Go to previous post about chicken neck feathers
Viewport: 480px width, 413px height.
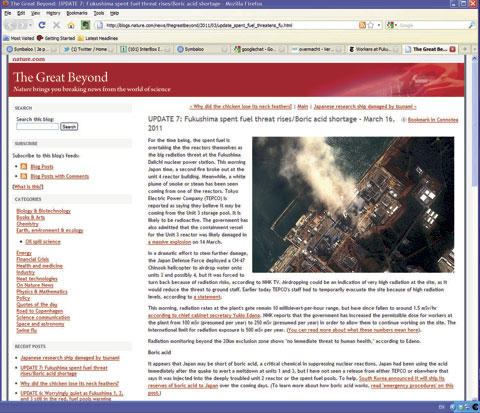coord(241,107)
